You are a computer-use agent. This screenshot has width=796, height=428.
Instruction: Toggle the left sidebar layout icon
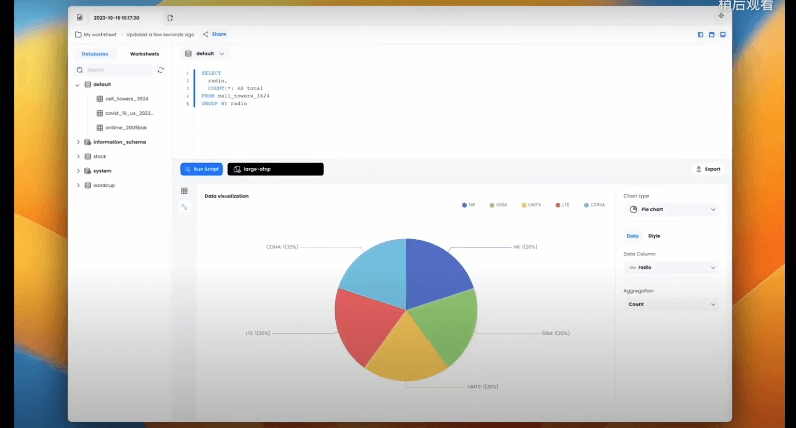tap(700, 34)
